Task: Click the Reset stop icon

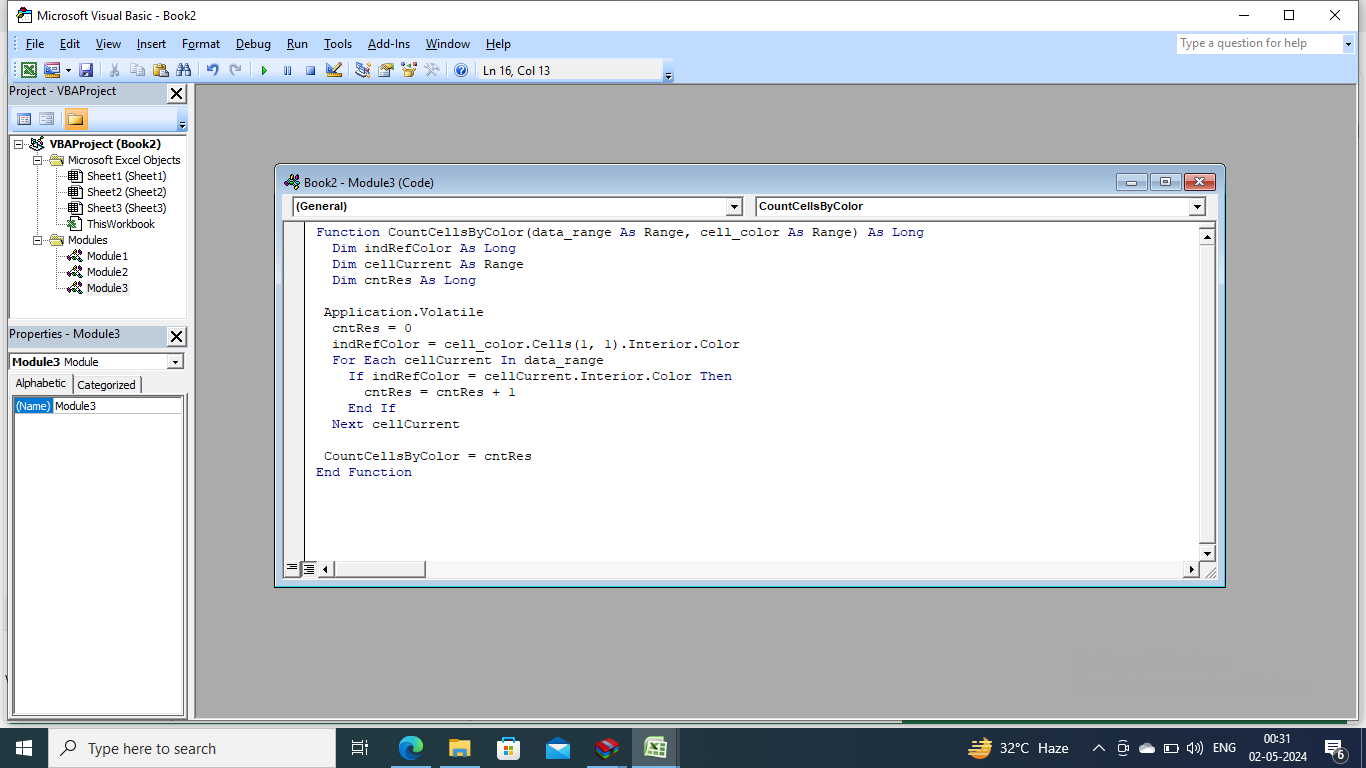Action: 310,70
